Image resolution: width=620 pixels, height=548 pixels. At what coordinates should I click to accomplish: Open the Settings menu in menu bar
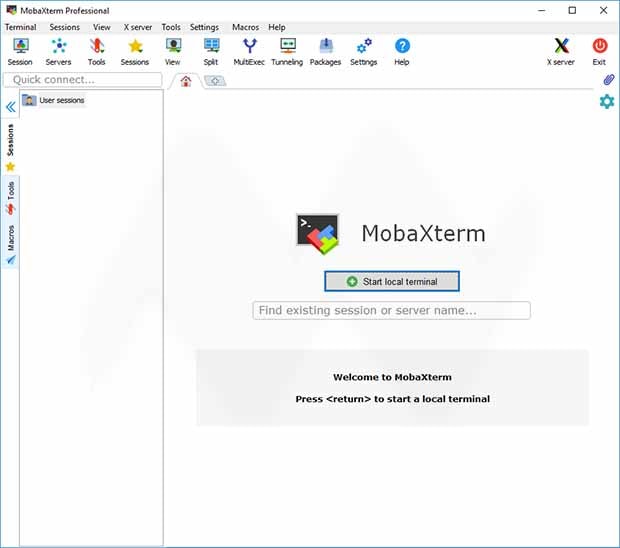pyautogui.click(x=204, y=27)
